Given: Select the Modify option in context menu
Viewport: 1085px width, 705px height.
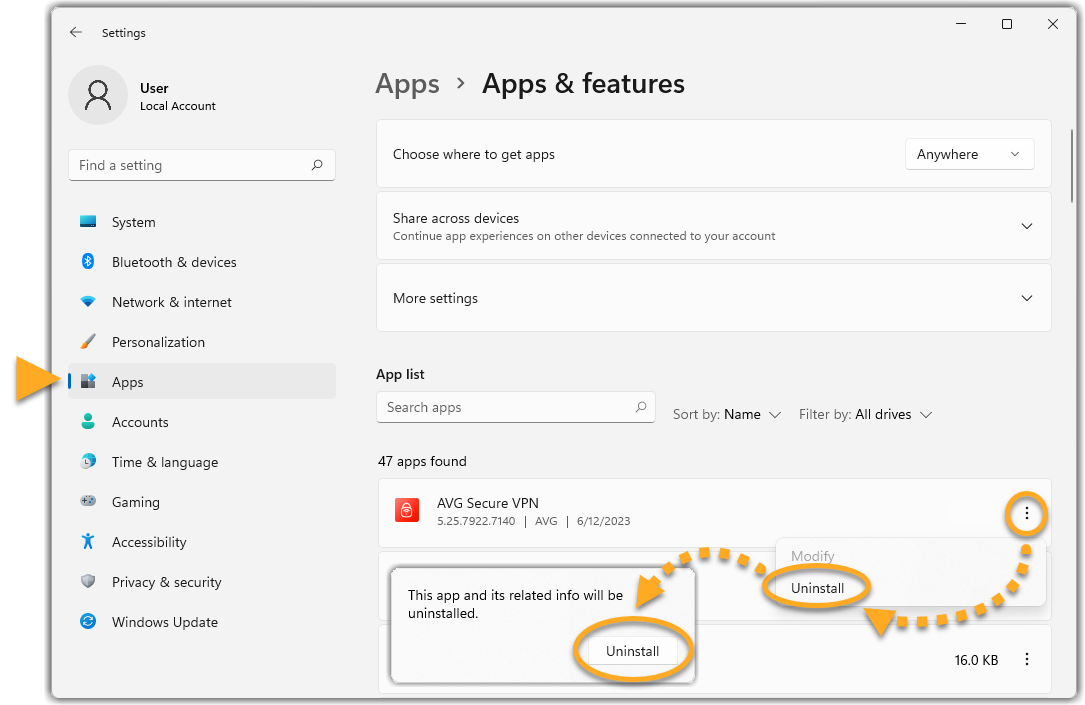Looking at the screenshot, I should point(812,556).
